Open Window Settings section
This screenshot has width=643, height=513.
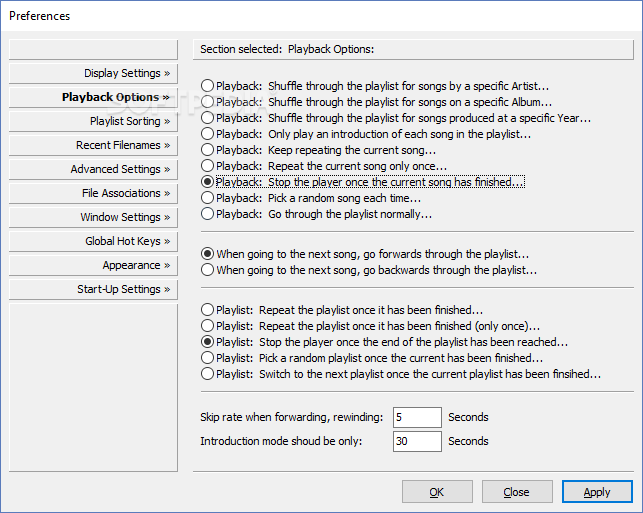coord(93,217)
